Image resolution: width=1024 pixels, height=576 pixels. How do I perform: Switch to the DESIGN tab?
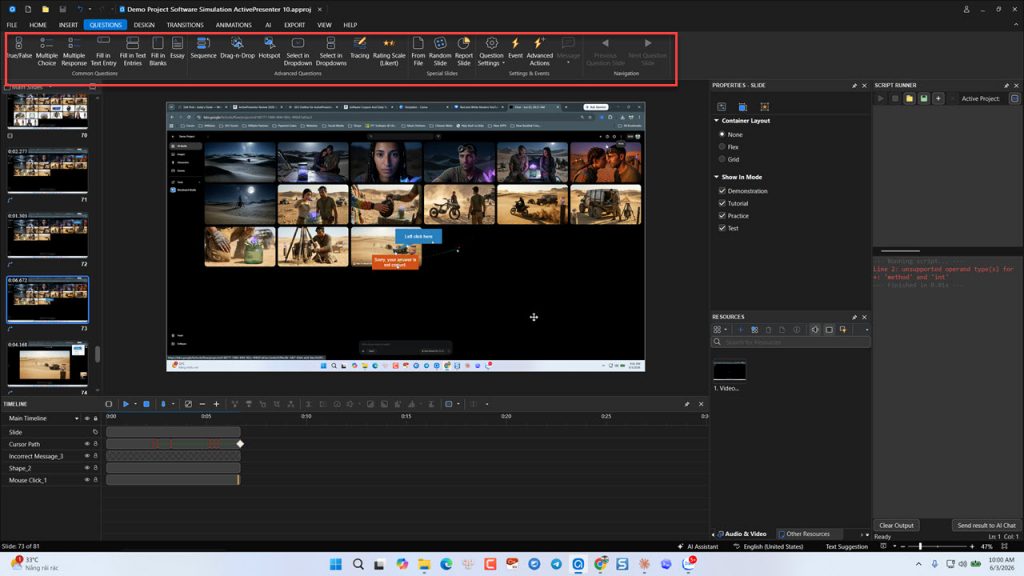click(x=144, y=25)
